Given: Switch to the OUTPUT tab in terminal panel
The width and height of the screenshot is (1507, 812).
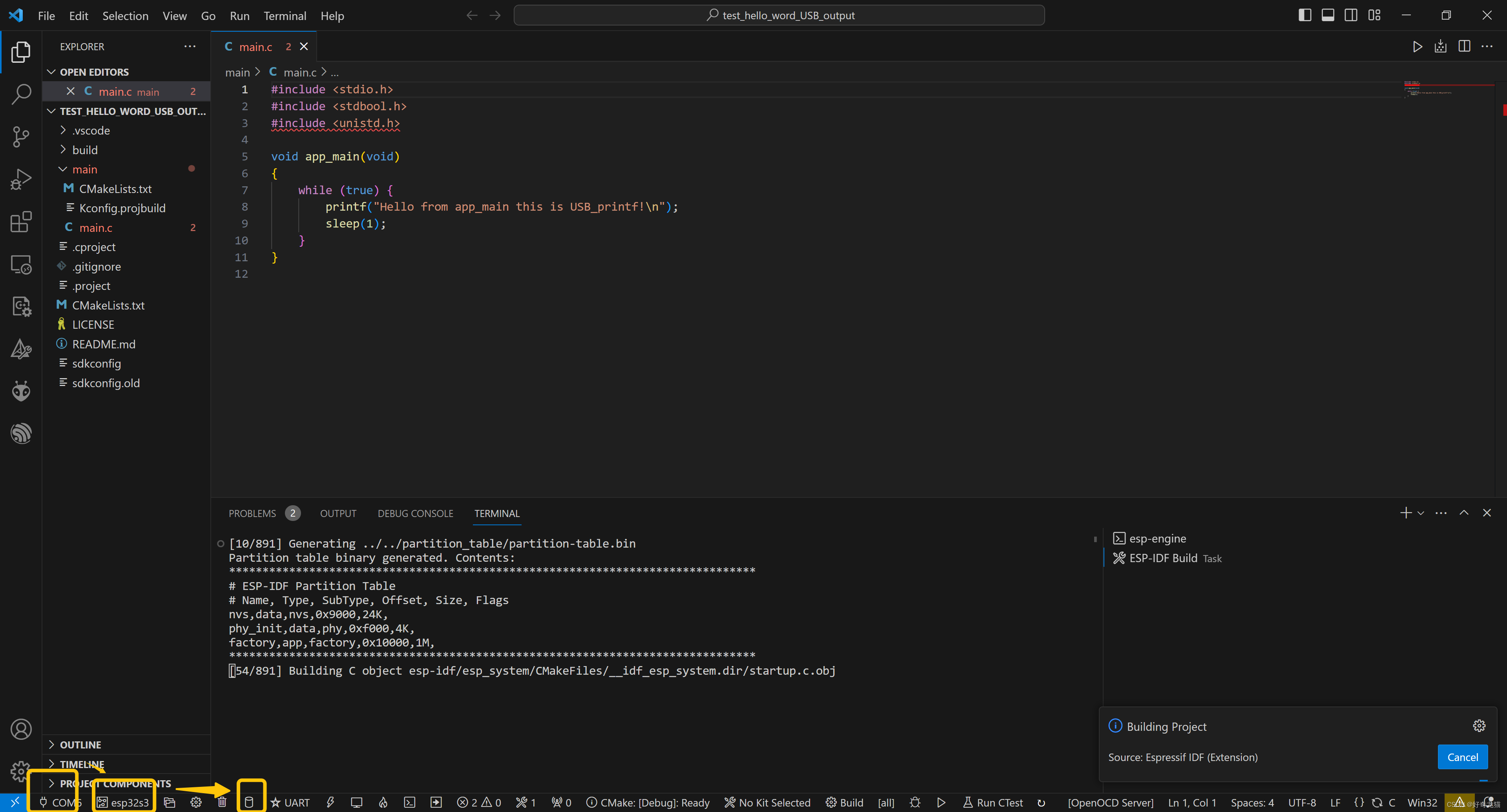Looking at the screenshot, I should click(338, 513).
